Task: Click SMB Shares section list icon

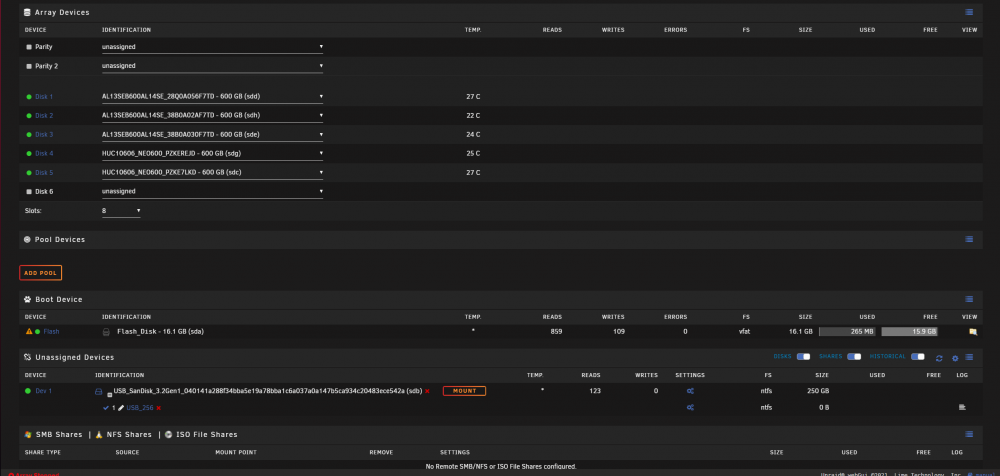Action: pos(969,435)
